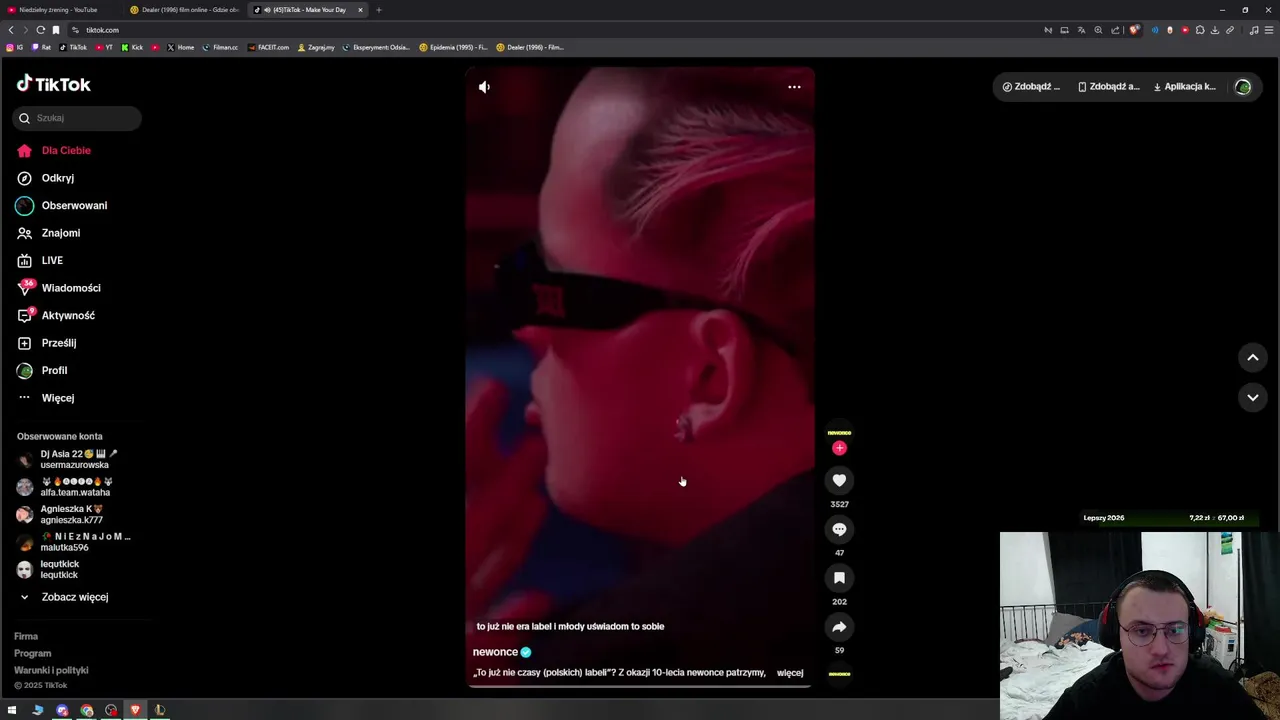Open the browser downloads icon
Image resolution: width=1280 pixels, height=720 pixels.
point(1215,30)
